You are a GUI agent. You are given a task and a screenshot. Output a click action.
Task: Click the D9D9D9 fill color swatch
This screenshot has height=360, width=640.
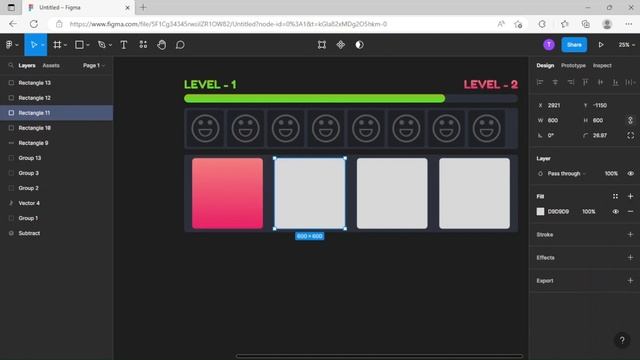[540, 211]
